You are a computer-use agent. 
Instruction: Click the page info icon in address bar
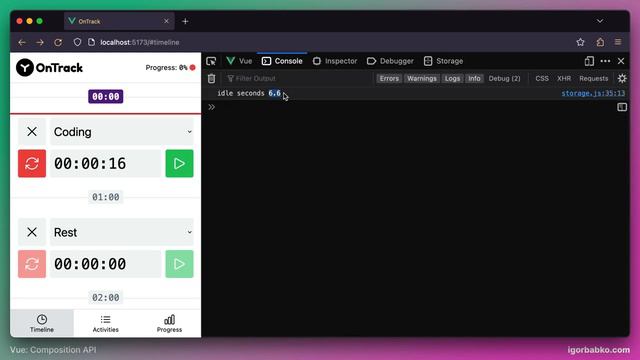(91, 42)
